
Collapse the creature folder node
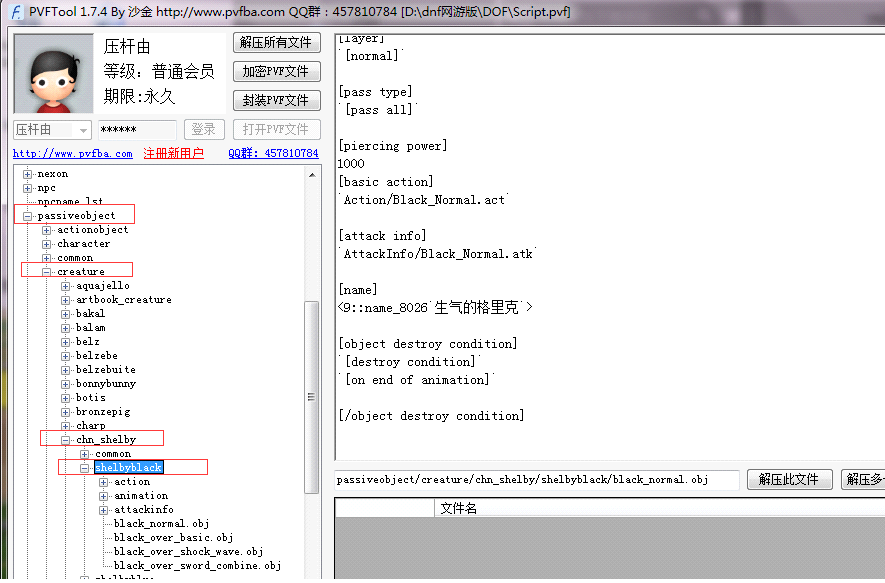(x=47, y=272)
